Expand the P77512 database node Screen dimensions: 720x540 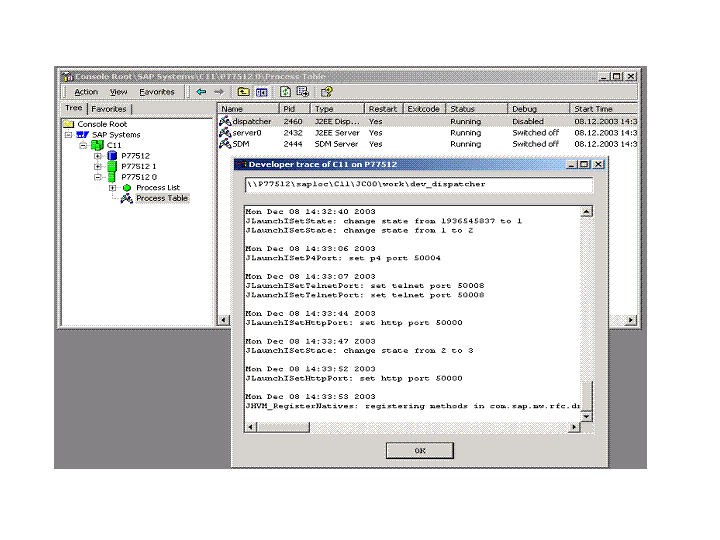coord(98,156)
